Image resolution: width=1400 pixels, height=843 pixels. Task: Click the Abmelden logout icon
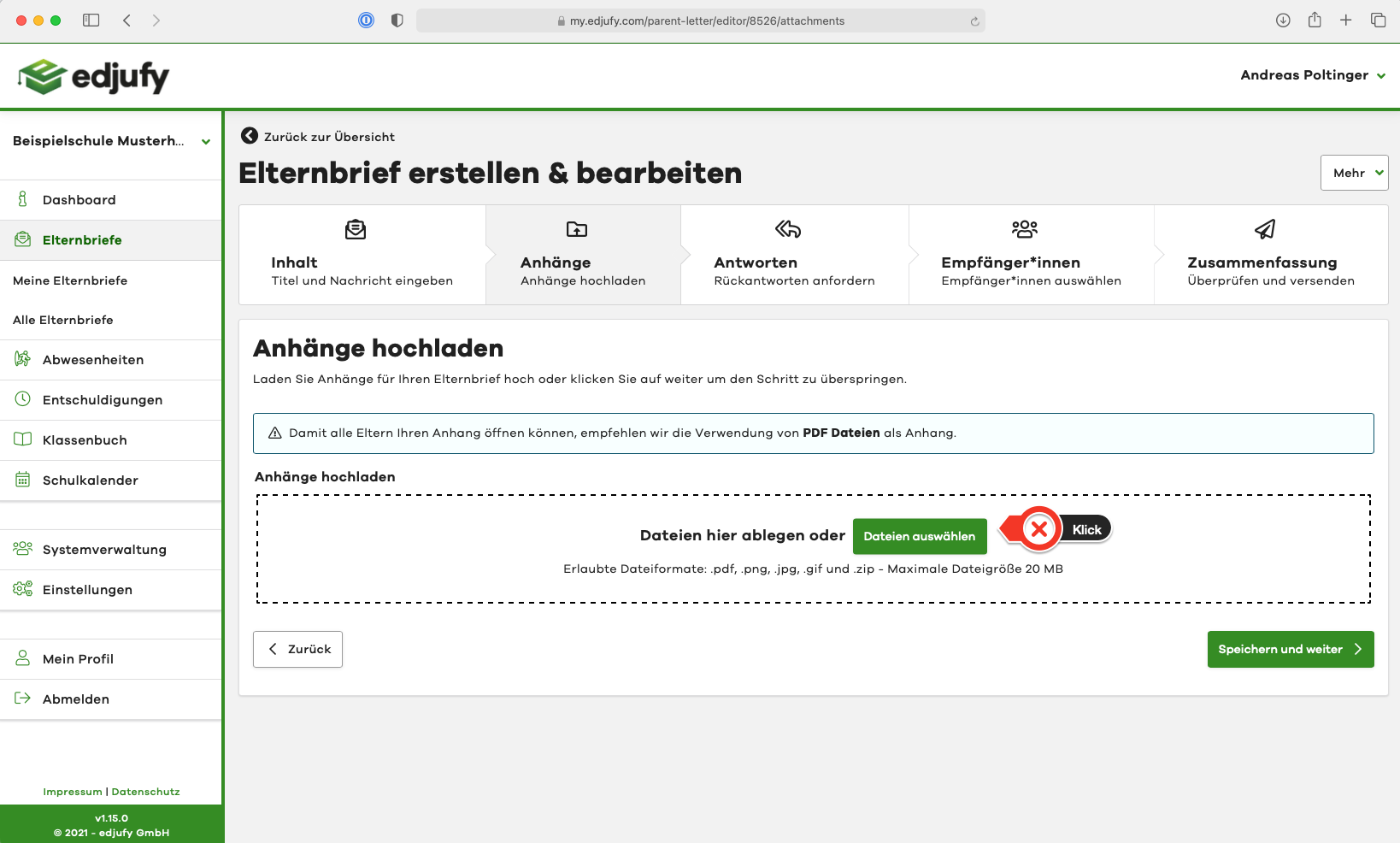23,699
